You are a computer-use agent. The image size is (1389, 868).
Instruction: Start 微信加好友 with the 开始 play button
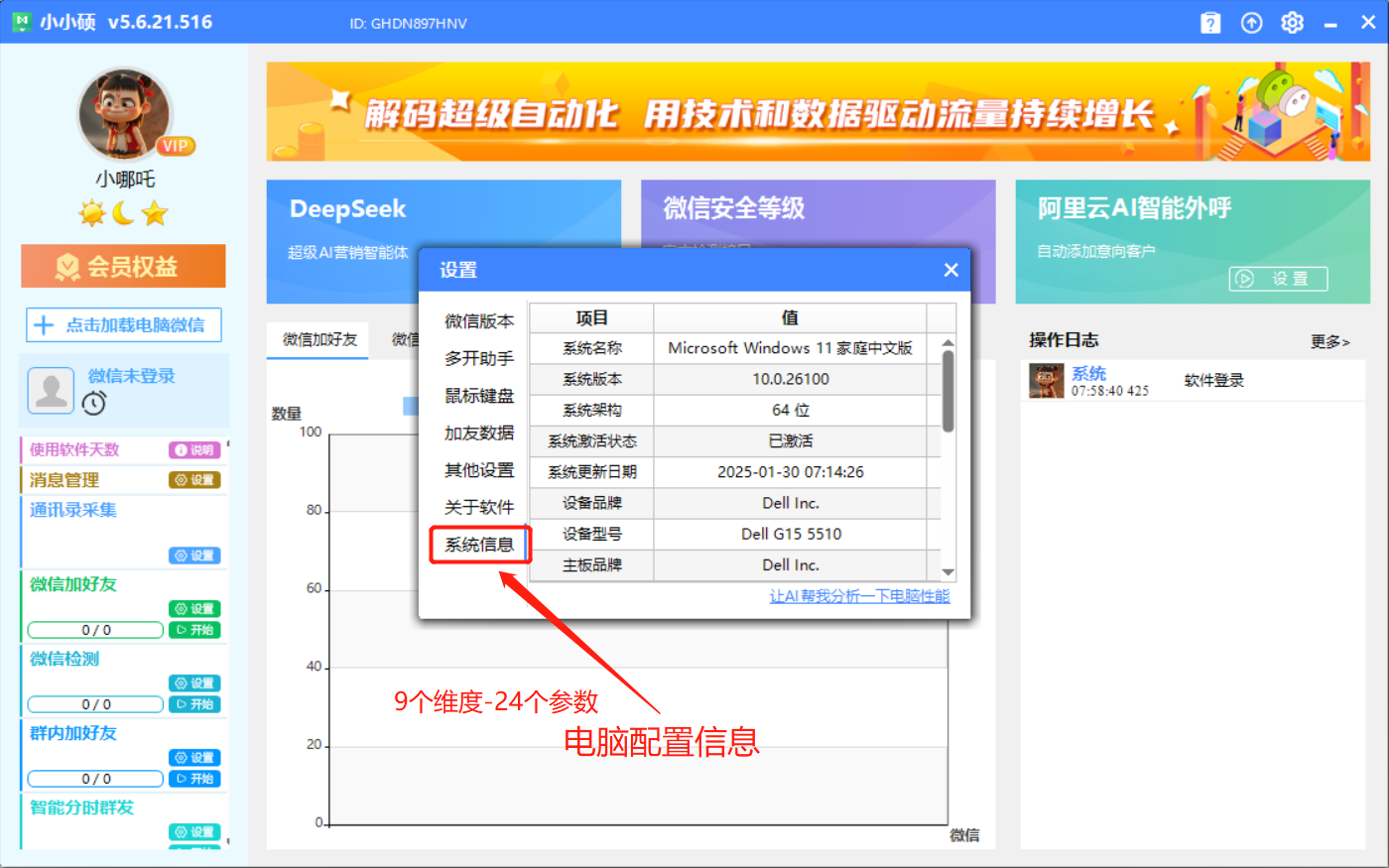(194, 630)
